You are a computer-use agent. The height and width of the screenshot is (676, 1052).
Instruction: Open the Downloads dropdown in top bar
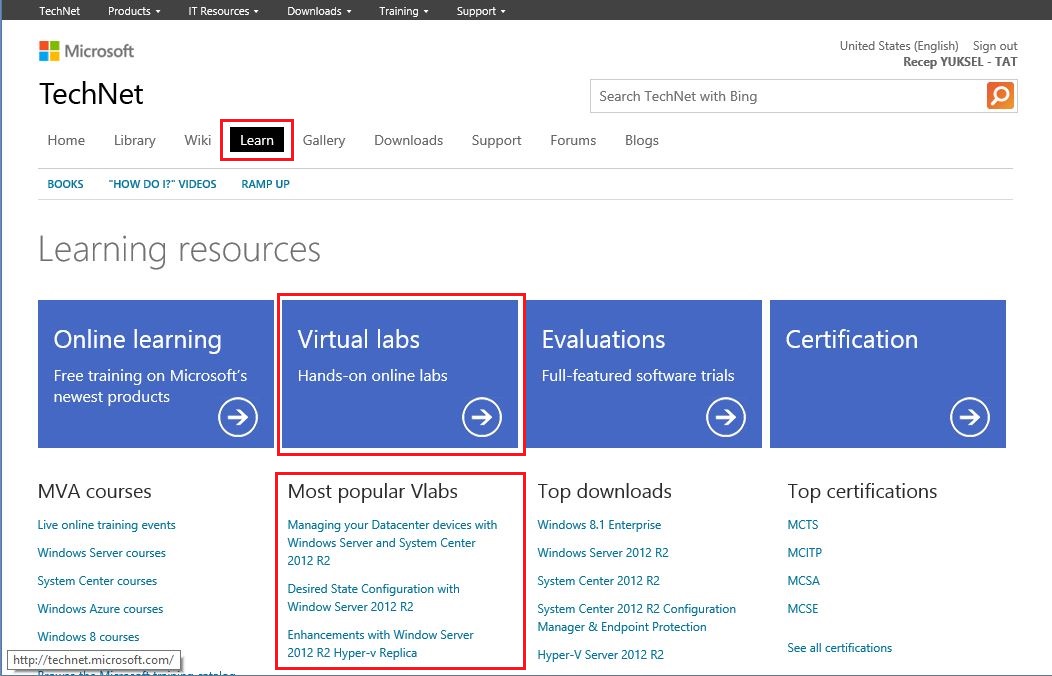pos(319,11)
